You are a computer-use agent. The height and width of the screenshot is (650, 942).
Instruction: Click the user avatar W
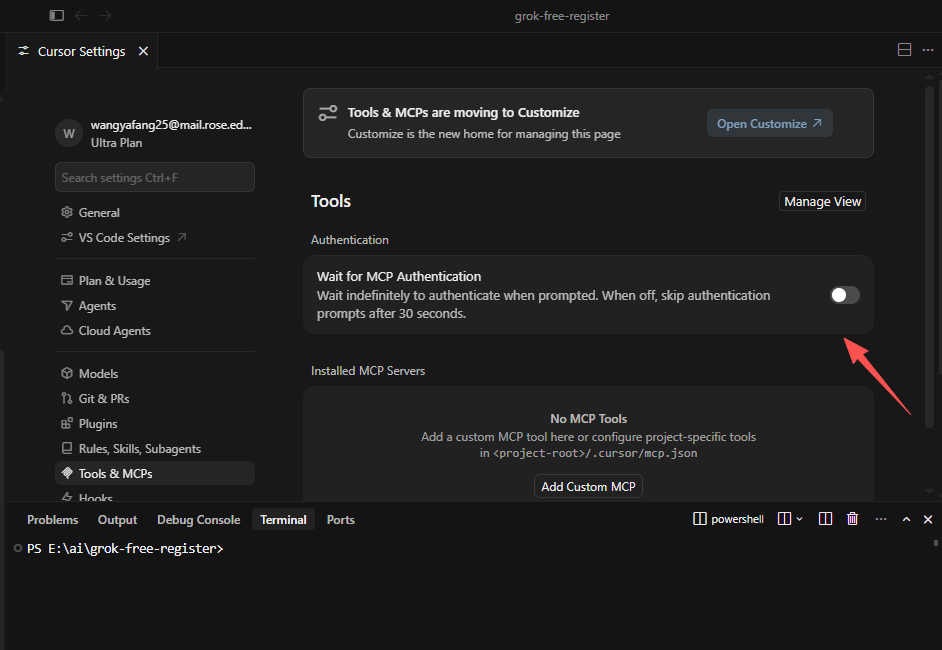pos(69,133)
